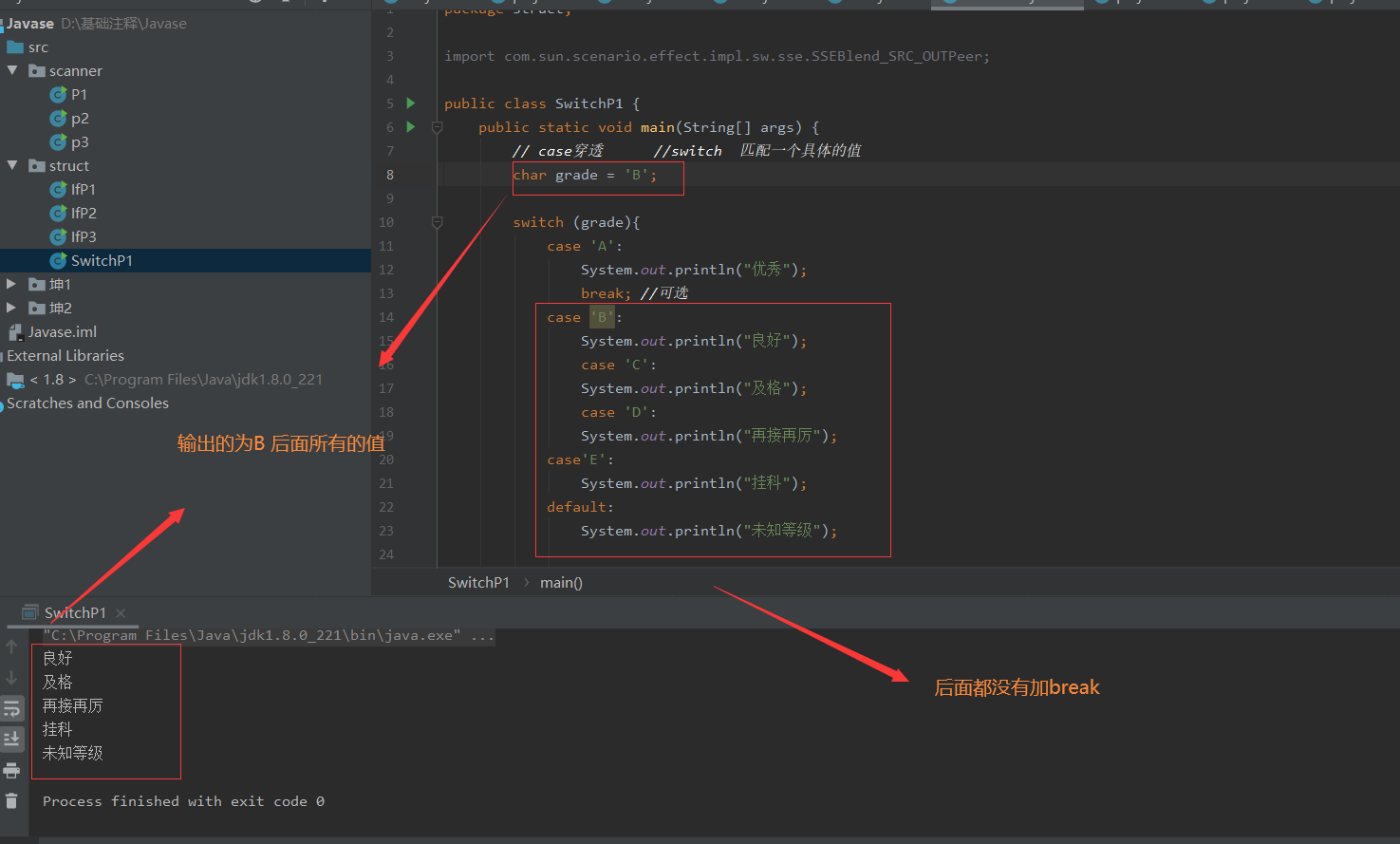
Task: Click line number 23 in the gutter
Action: 386,531
